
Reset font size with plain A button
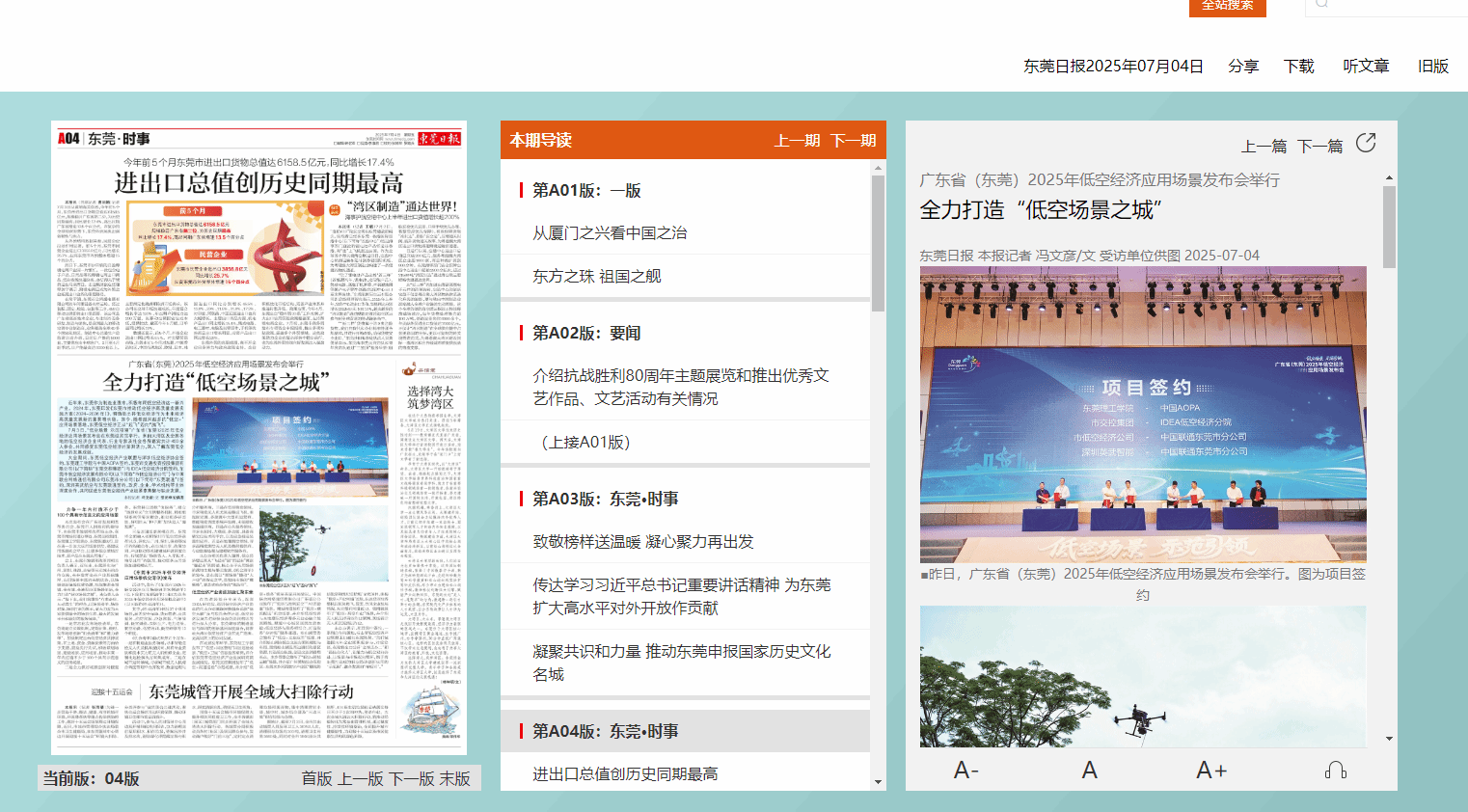click(x=1089, y=770)
